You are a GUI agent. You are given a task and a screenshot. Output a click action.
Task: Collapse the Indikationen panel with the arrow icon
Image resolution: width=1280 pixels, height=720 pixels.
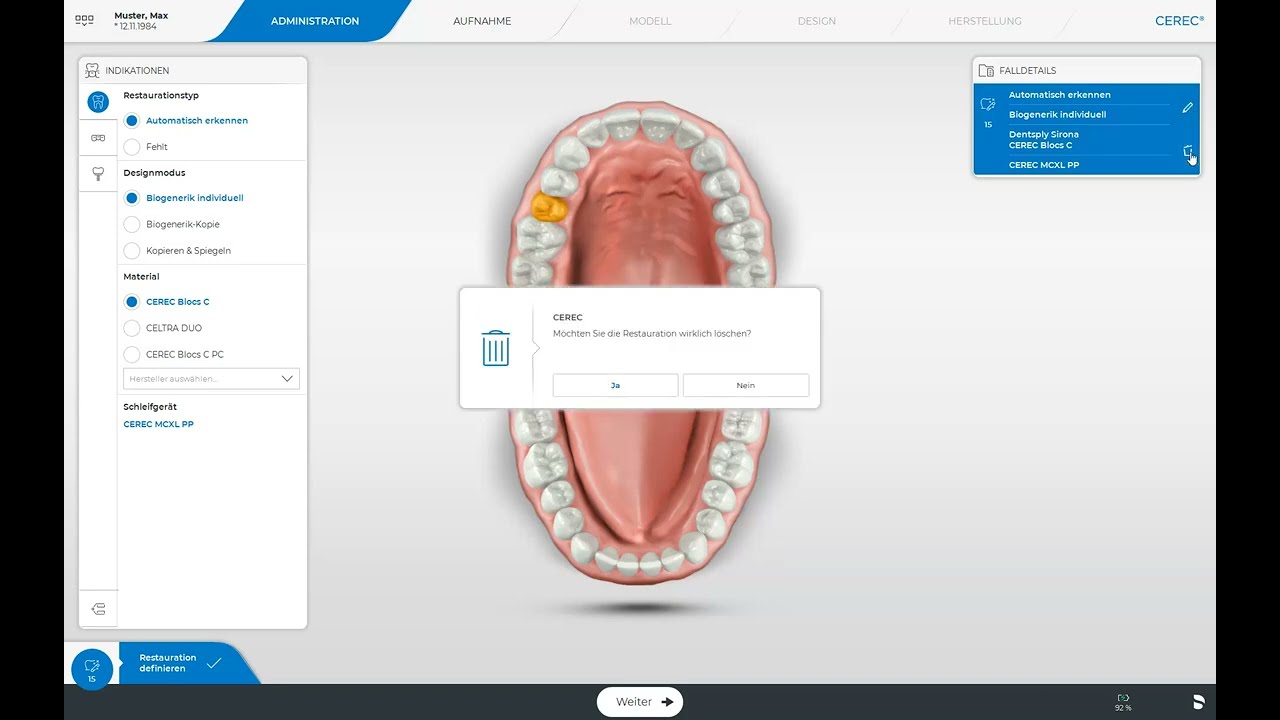pyautogui.click(x=98, y=609)
